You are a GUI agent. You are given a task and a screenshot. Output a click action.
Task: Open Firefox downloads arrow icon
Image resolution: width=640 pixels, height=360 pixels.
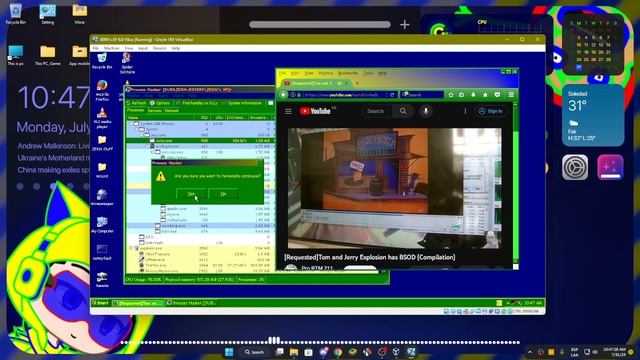(x=473, y=95)
